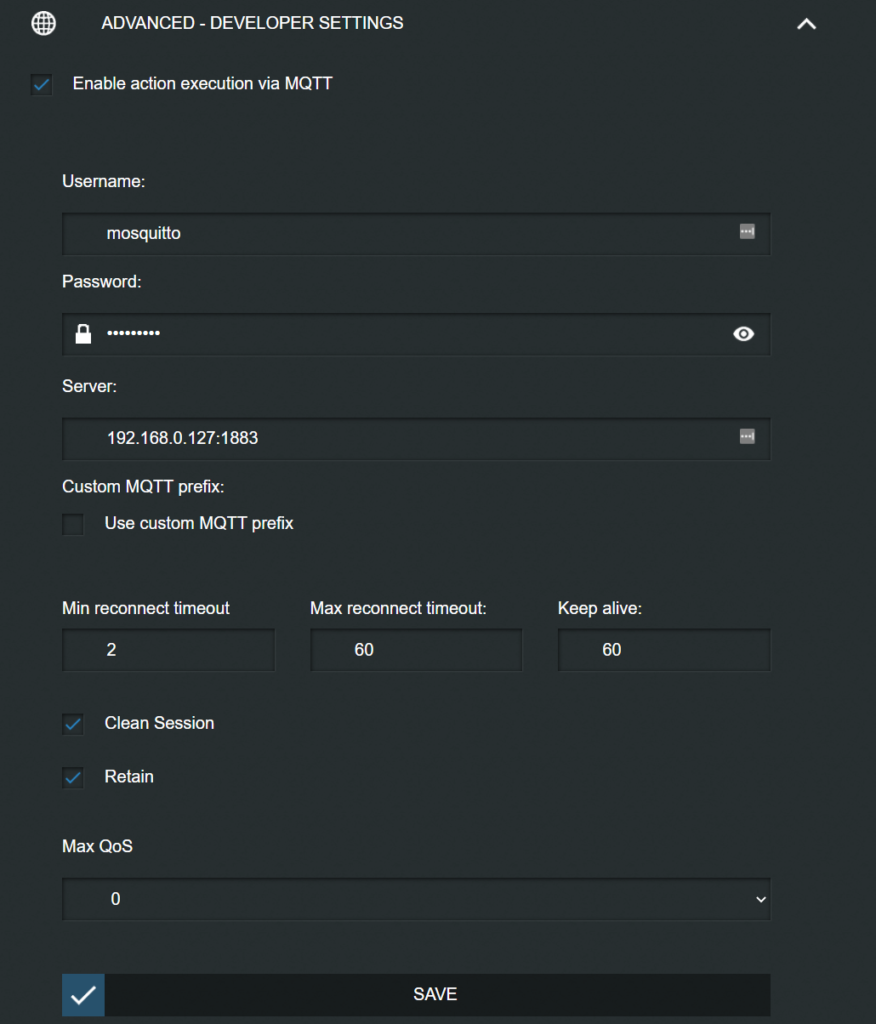Image resolution: width=876 pixels, height=1024 pixels.
Task: Enable Use custom MQTT prefix checkbox
Action: tap(73, 524)
